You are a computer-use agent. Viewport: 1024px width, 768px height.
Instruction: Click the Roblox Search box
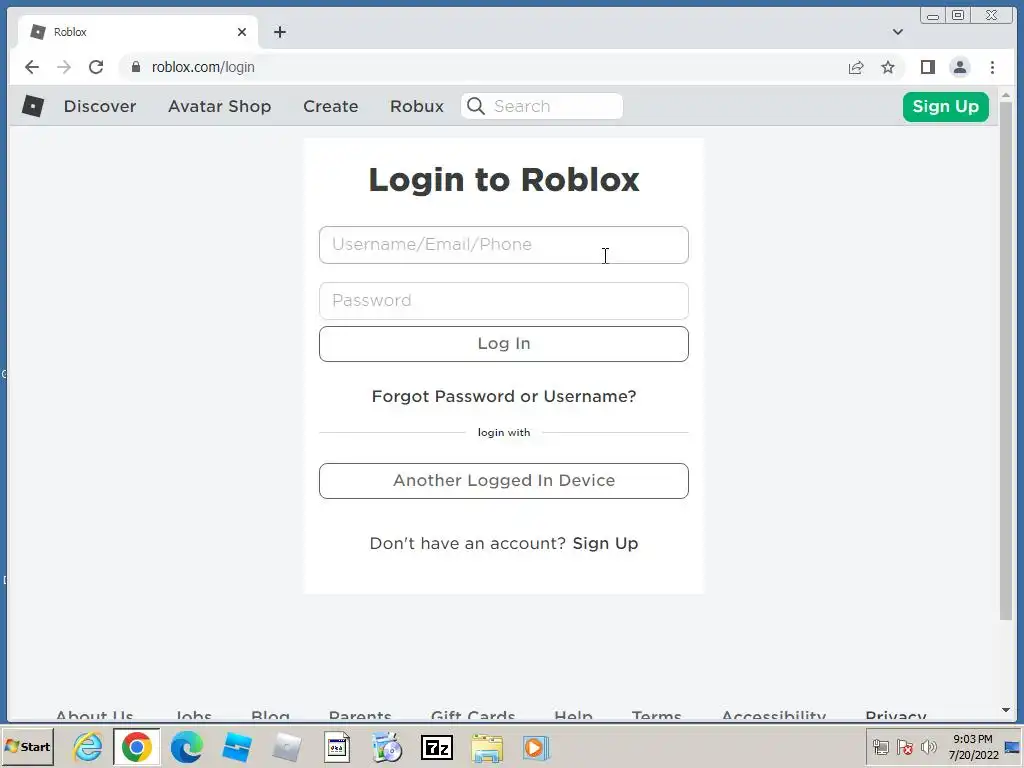tap(542, 106)
